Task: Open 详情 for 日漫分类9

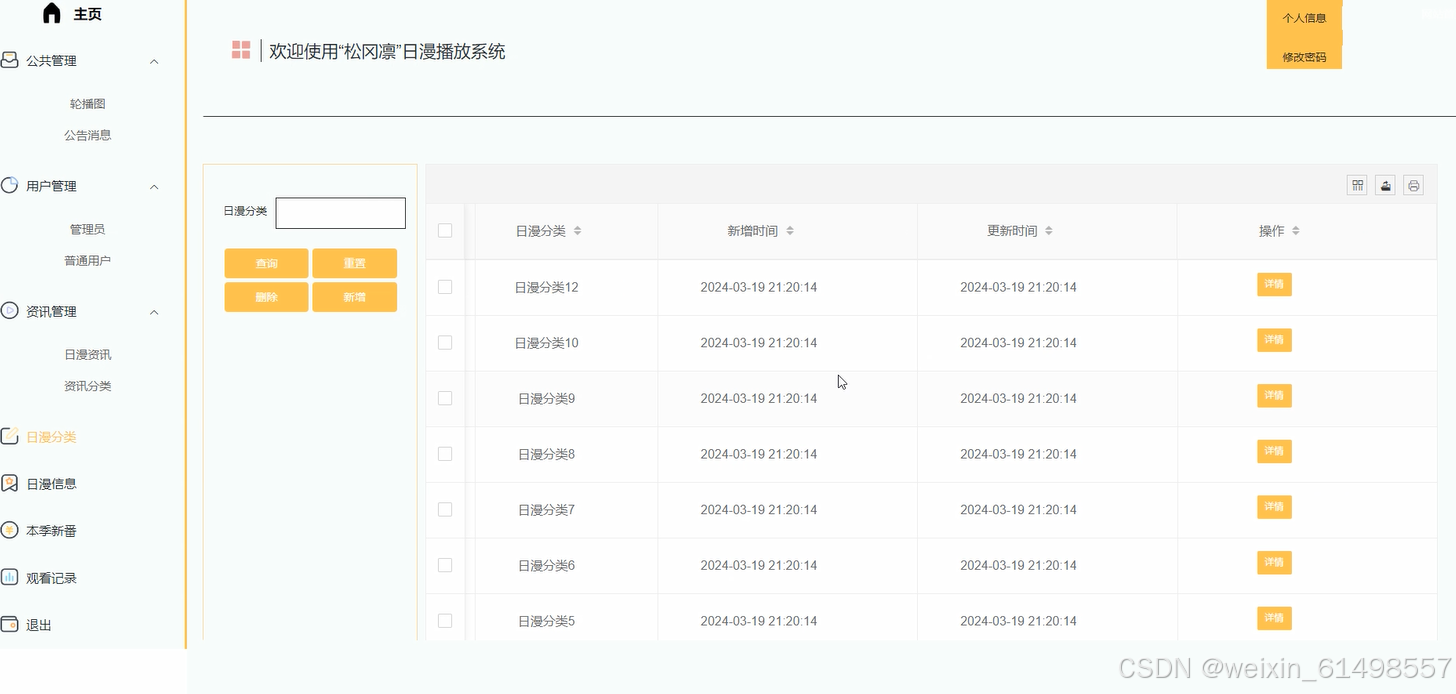Action: [x=1274, y=396]
